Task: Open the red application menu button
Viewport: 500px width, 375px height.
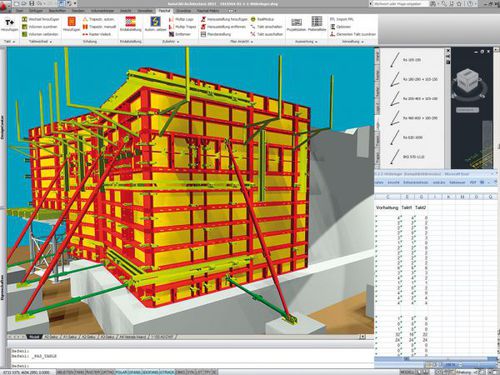Action: 5,6
